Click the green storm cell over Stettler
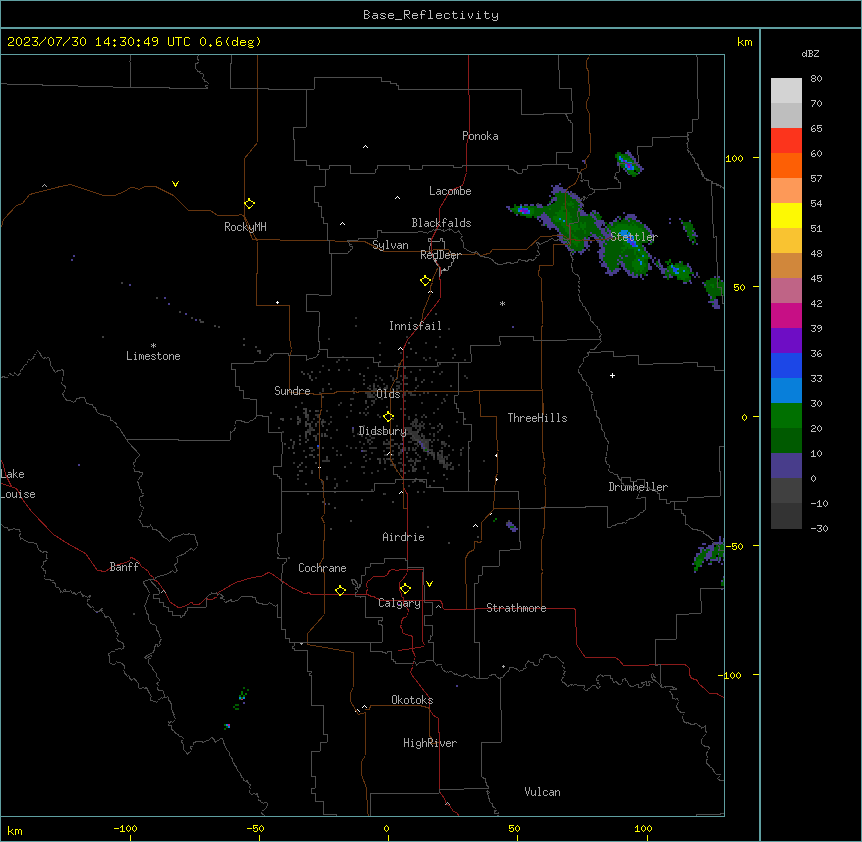 click(x=627, y=247)
